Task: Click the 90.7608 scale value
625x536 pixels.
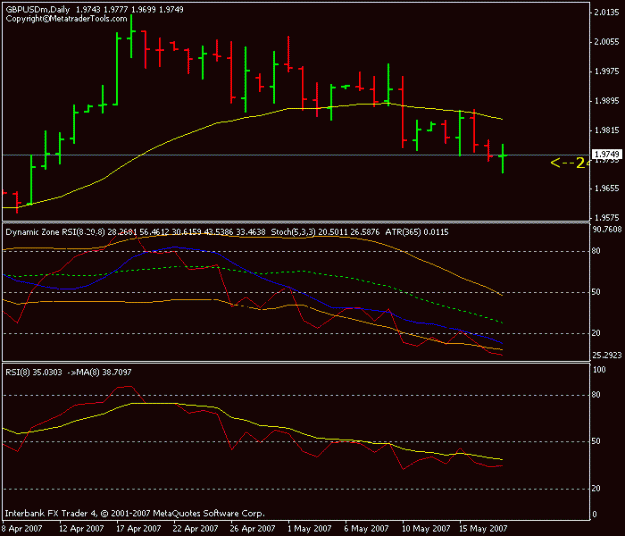Action: [x=607, y=229]
